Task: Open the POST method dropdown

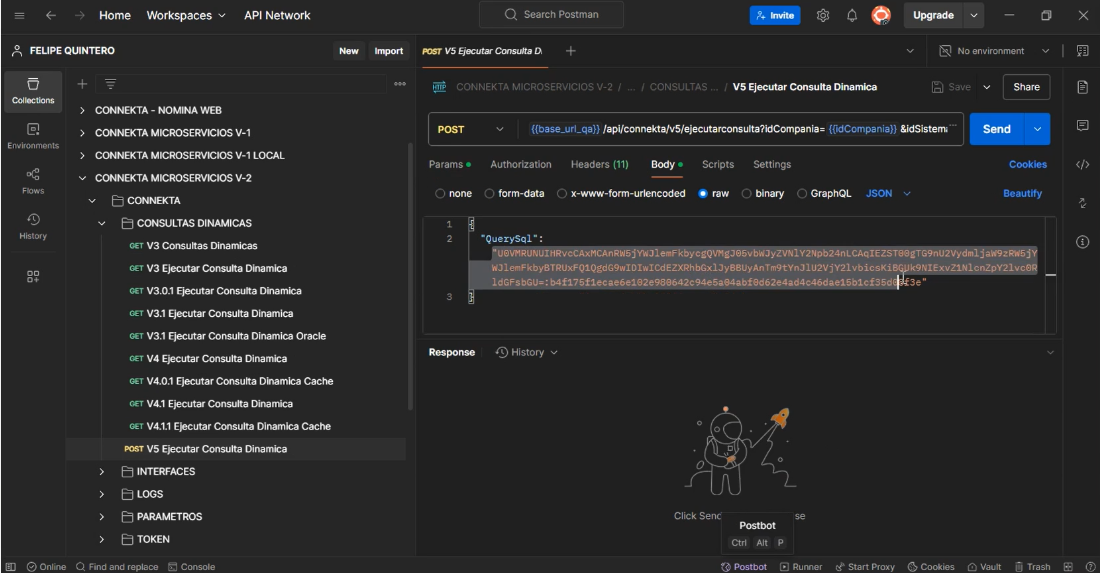Action: (x=471, y=129)
